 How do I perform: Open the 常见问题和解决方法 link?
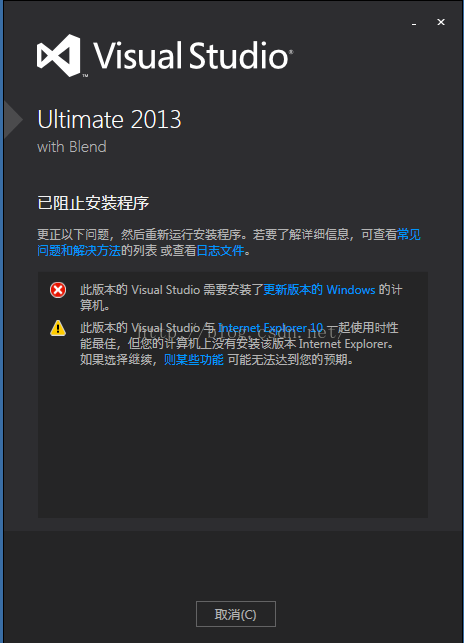pyautogui.click(x=229, y=242)
